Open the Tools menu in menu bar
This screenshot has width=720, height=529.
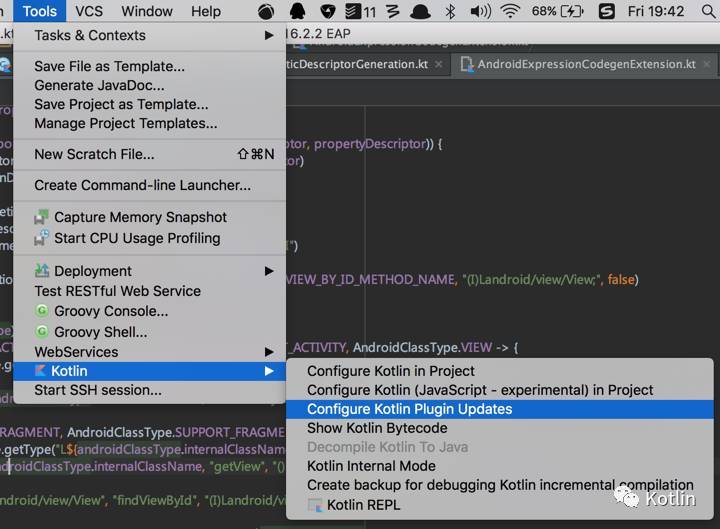click(39, 11)
